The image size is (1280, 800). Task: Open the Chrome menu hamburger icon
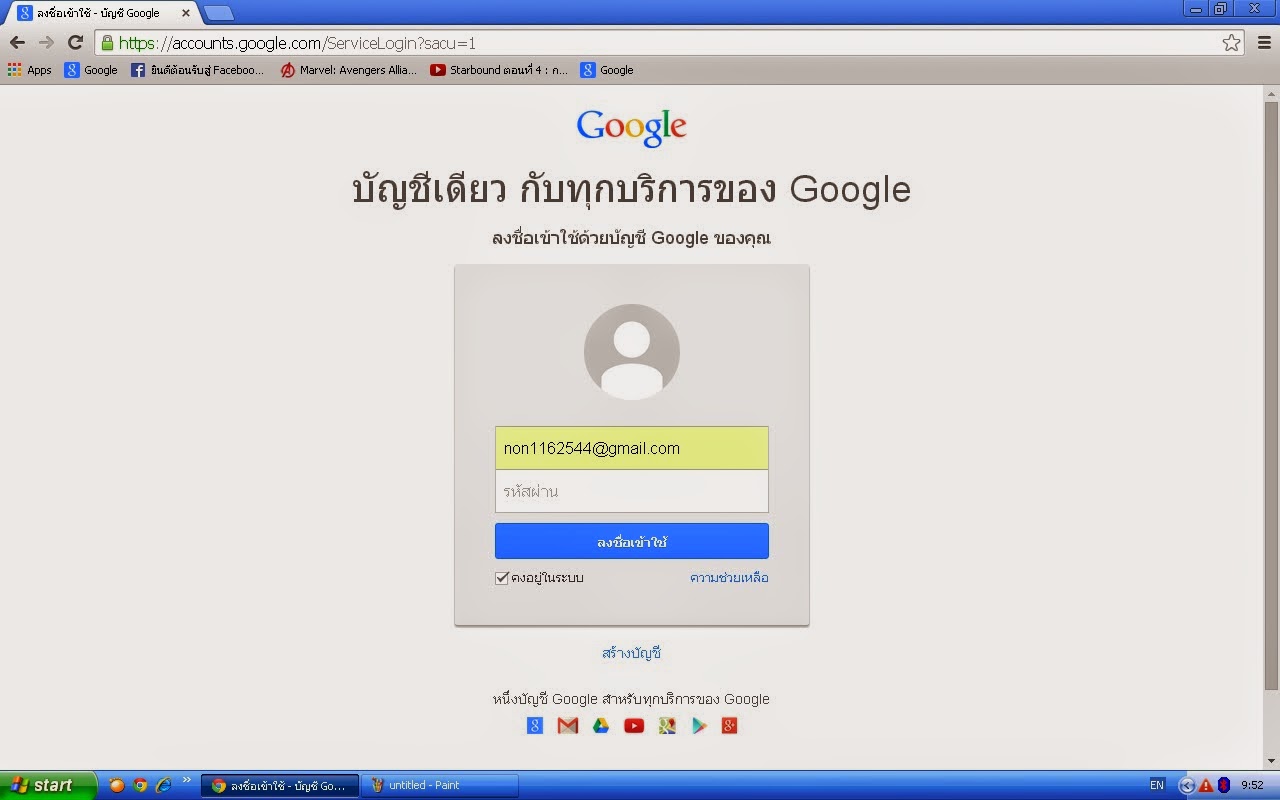(x=1263, y=43)
